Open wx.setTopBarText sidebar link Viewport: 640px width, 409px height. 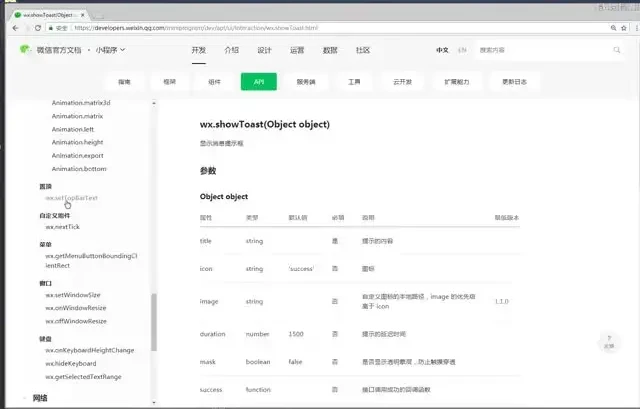click(71, 198)
